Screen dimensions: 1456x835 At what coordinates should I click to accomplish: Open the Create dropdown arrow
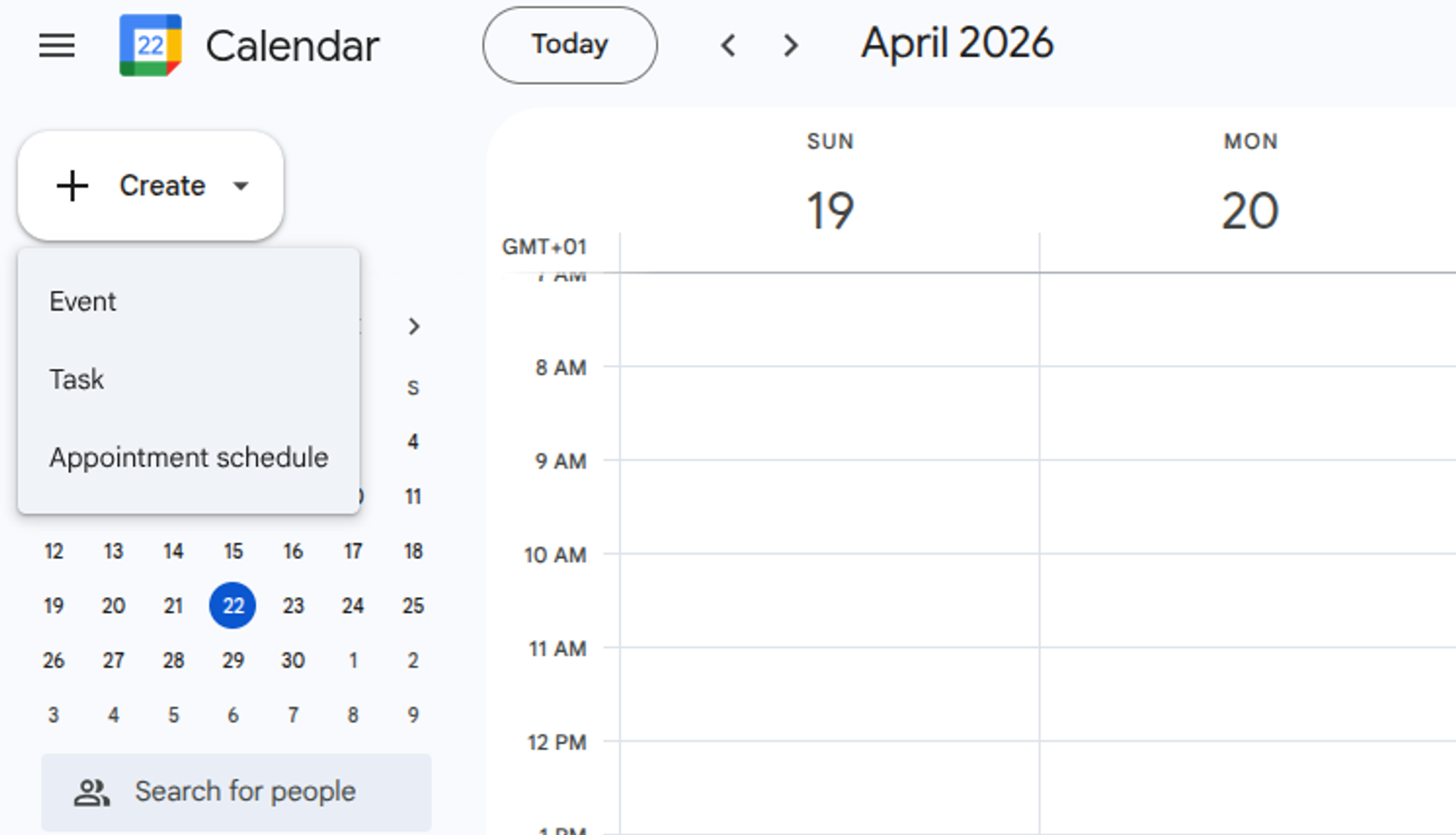(242, 186)
